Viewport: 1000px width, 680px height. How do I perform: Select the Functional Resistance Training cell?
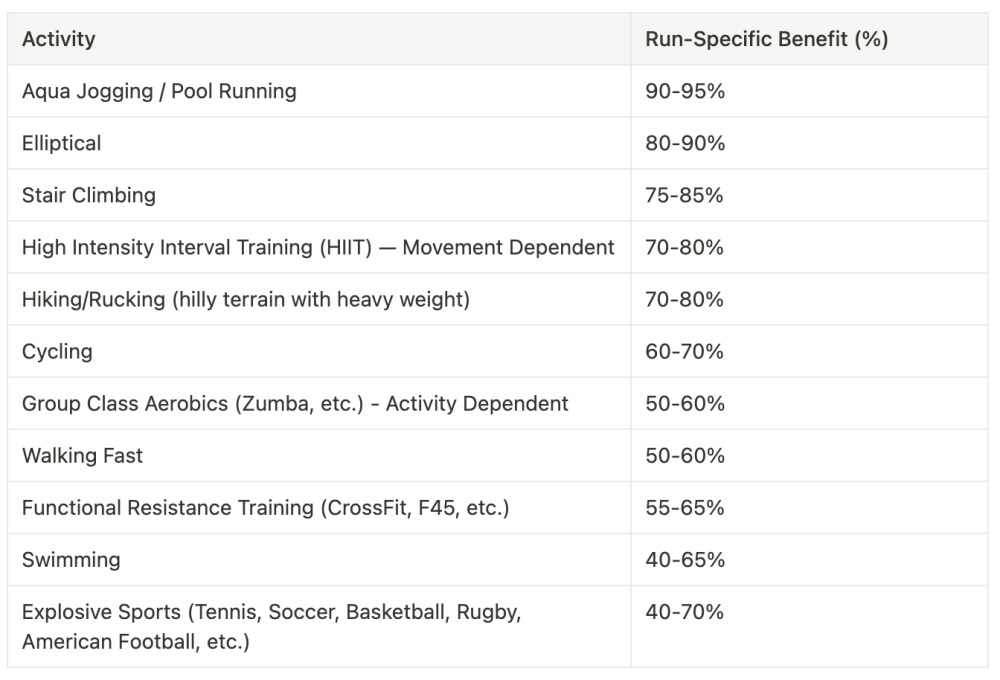tap(266, 508)
